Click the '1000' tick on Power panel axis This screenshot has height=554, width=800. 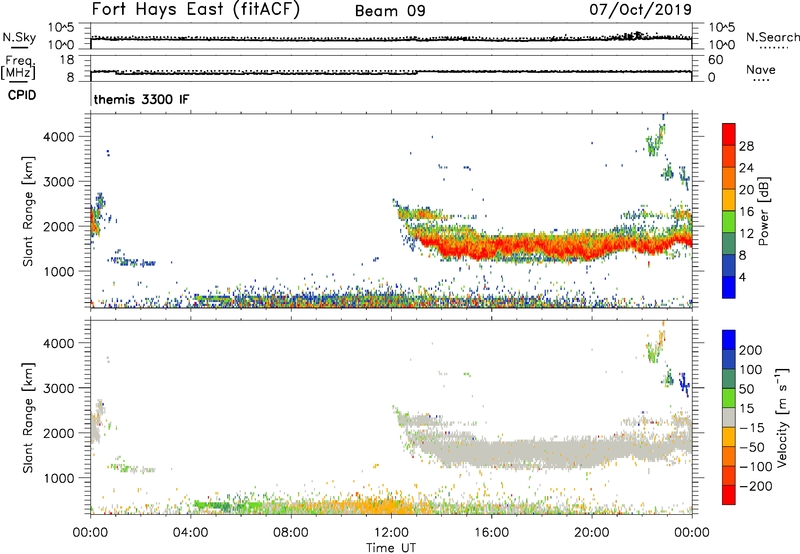(59, 271)
